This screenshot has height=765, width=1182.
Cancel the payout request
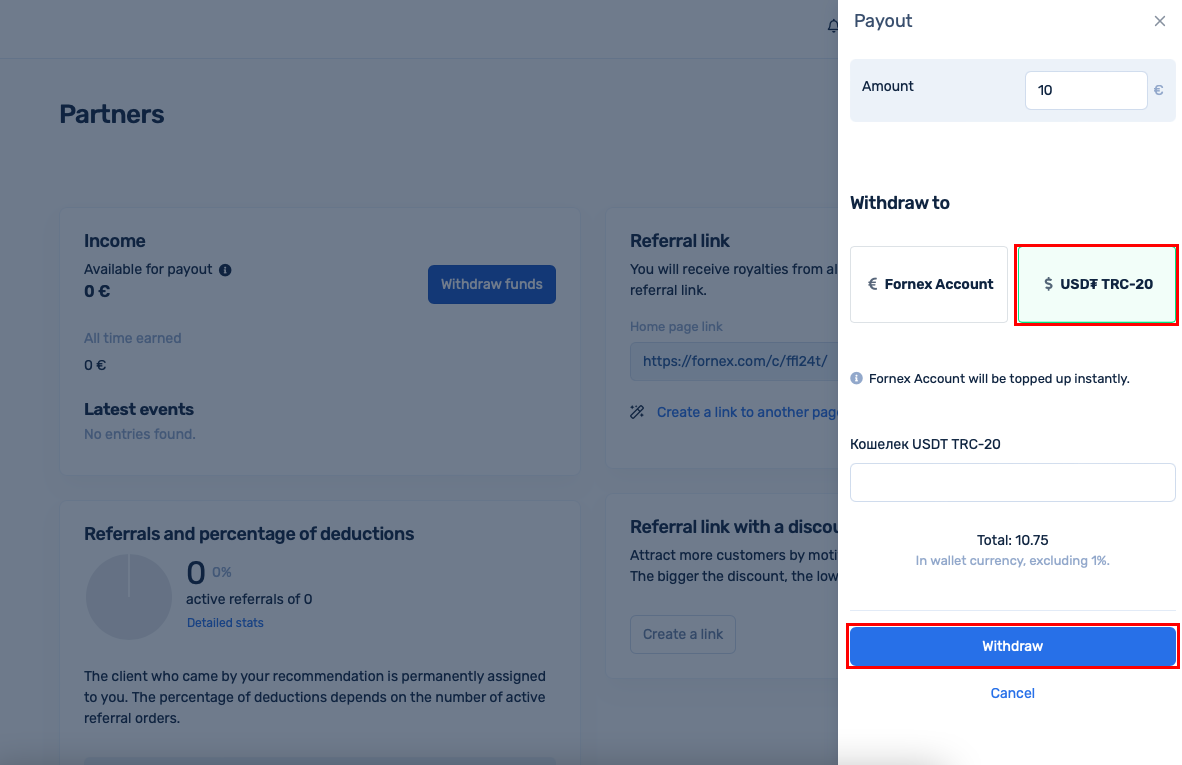(1012, 693)
